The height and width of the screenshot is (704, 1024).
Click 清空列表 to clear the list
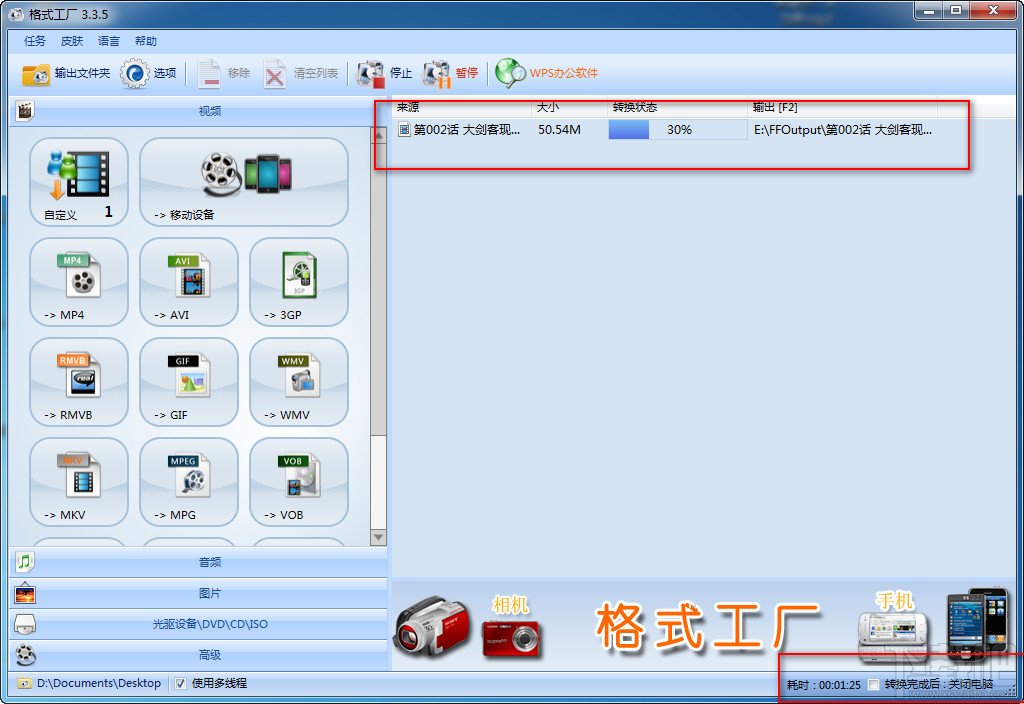tap(301, 73)
